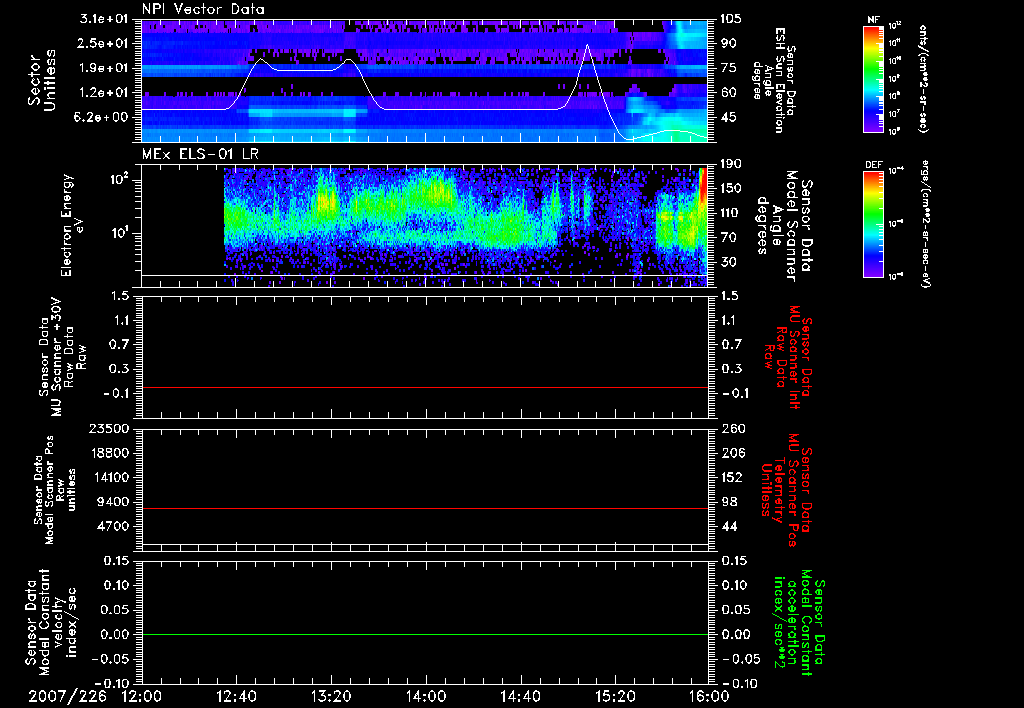The image size is (1024, 708).
Task: Click the '190' scanner angle tick value
Action: [731, 164]
